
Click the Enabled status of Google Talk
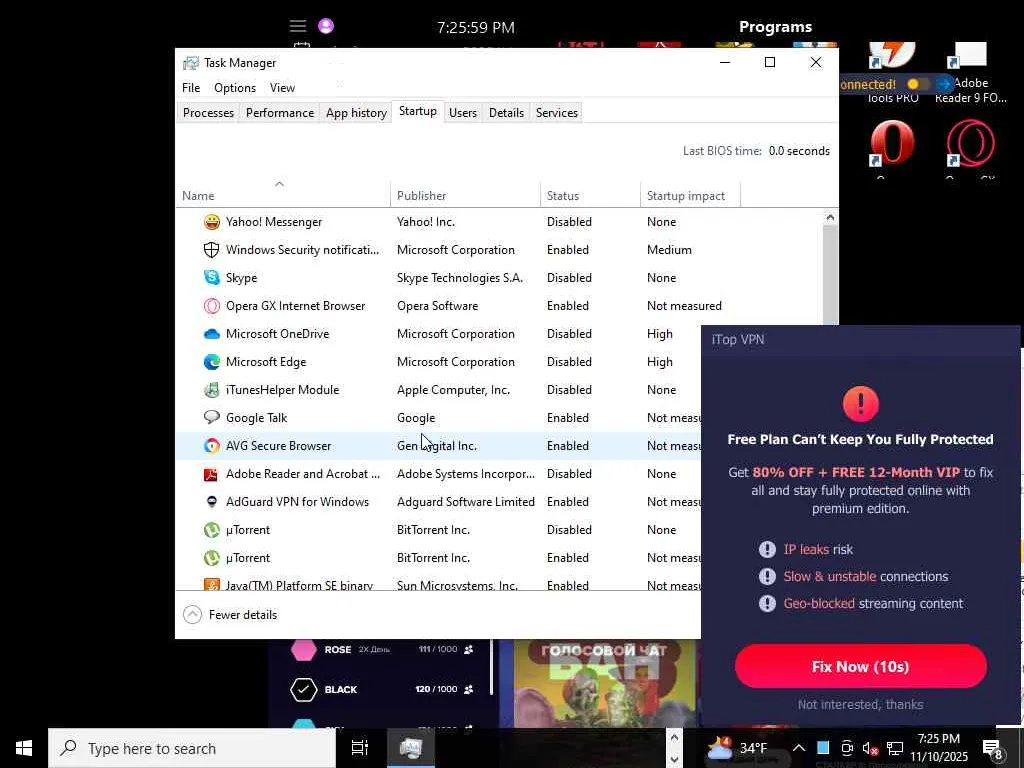pyautogui.click(x=568, y=418)
